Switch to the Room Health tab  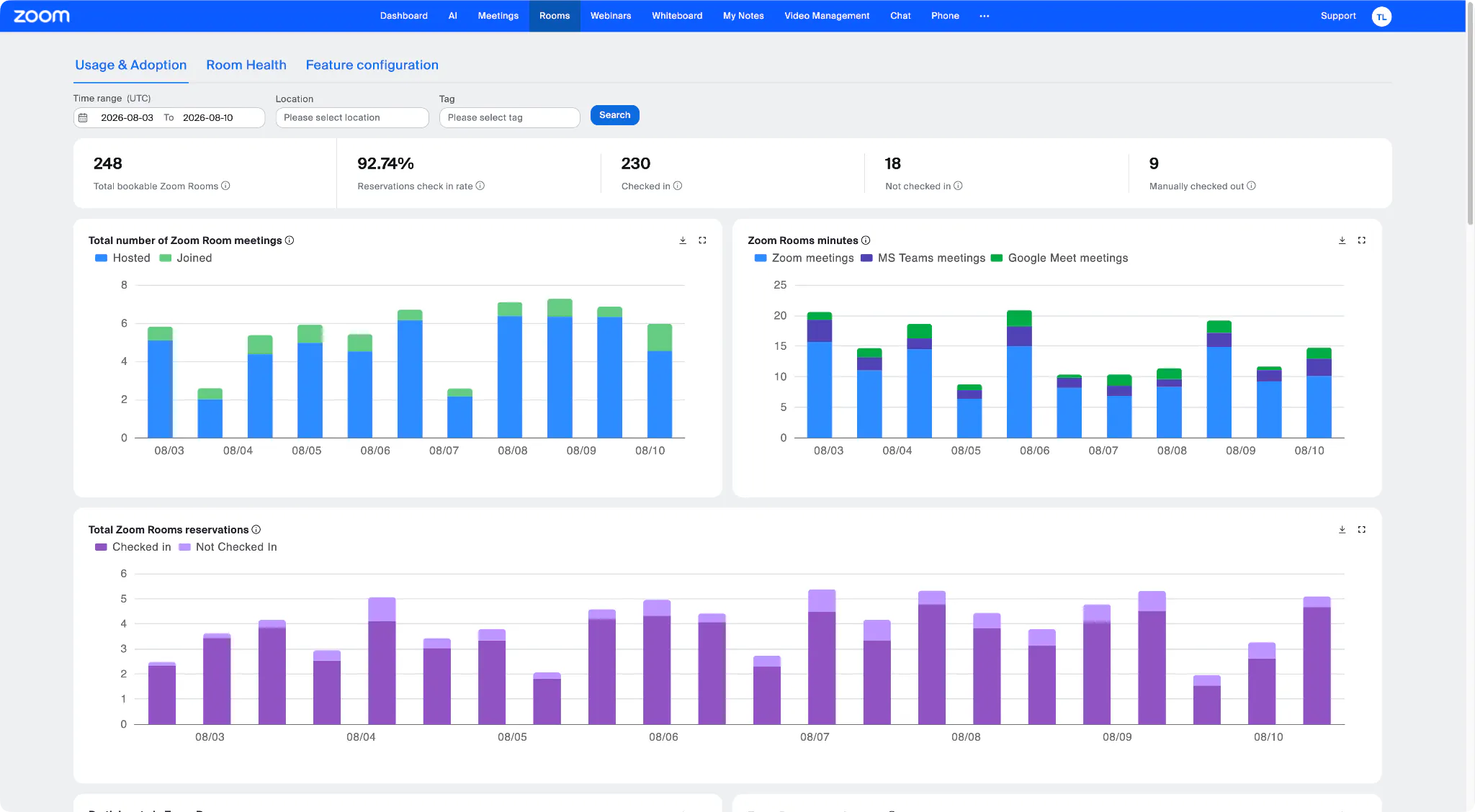tap(246, 65)
